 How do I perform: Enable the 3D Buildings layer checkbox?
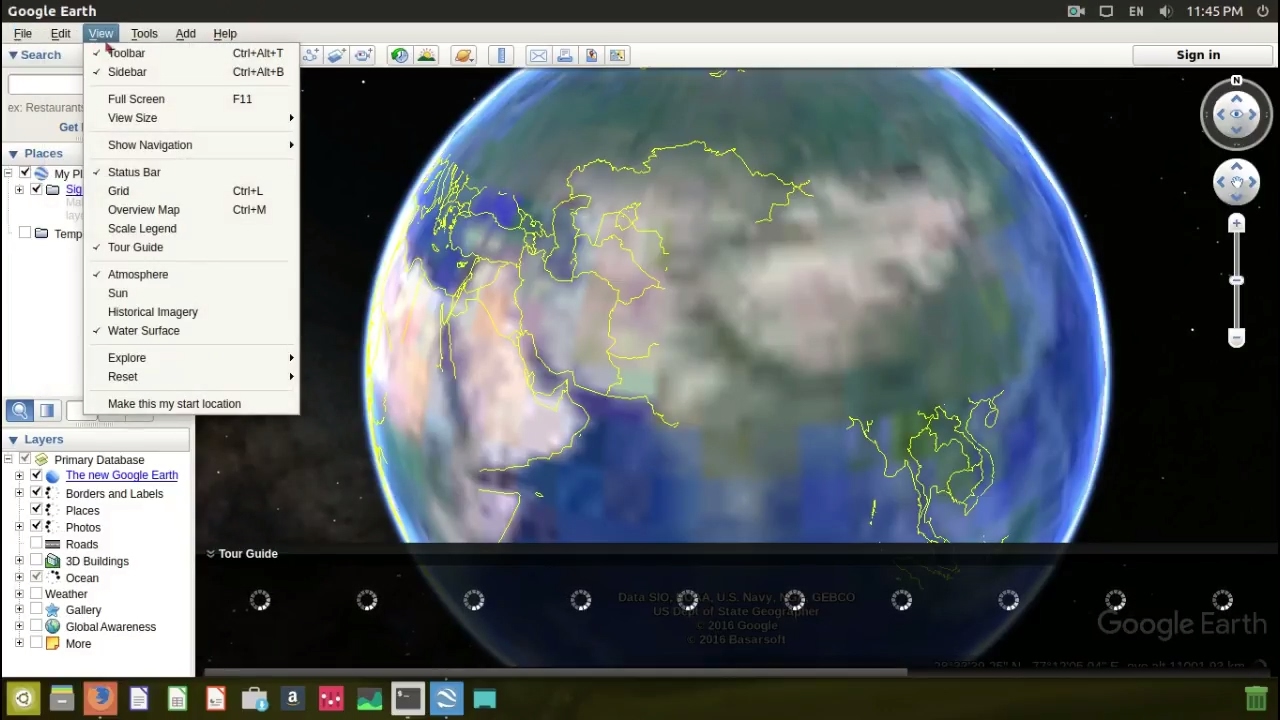[36, 561]
